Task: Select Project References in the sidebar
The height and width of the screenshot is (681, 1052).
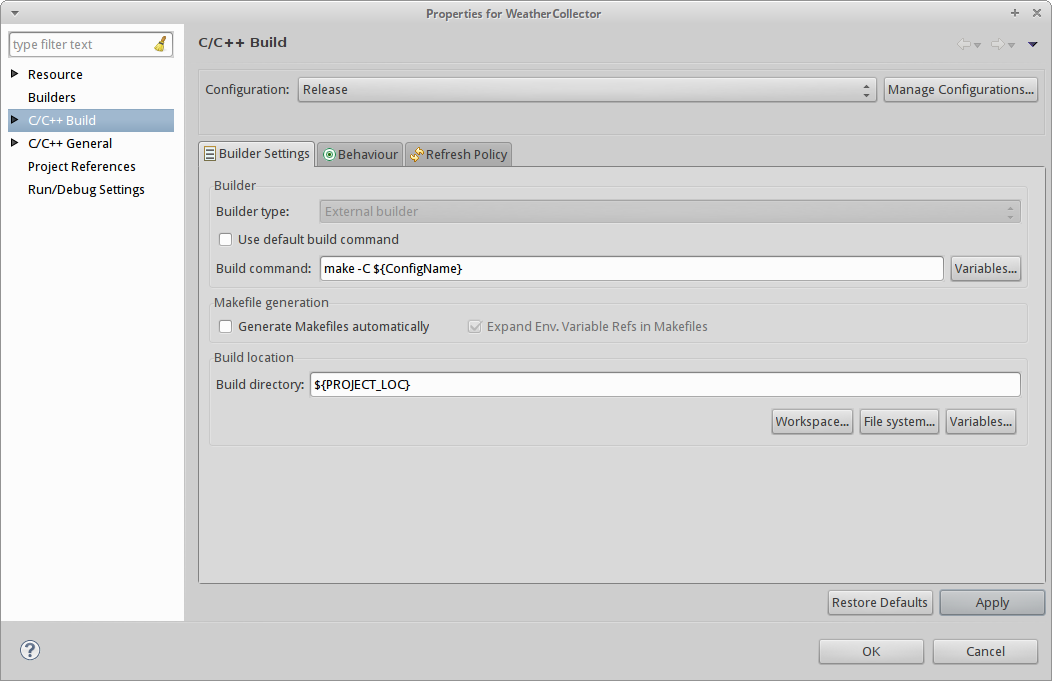Action: click(x=82, y=167)
